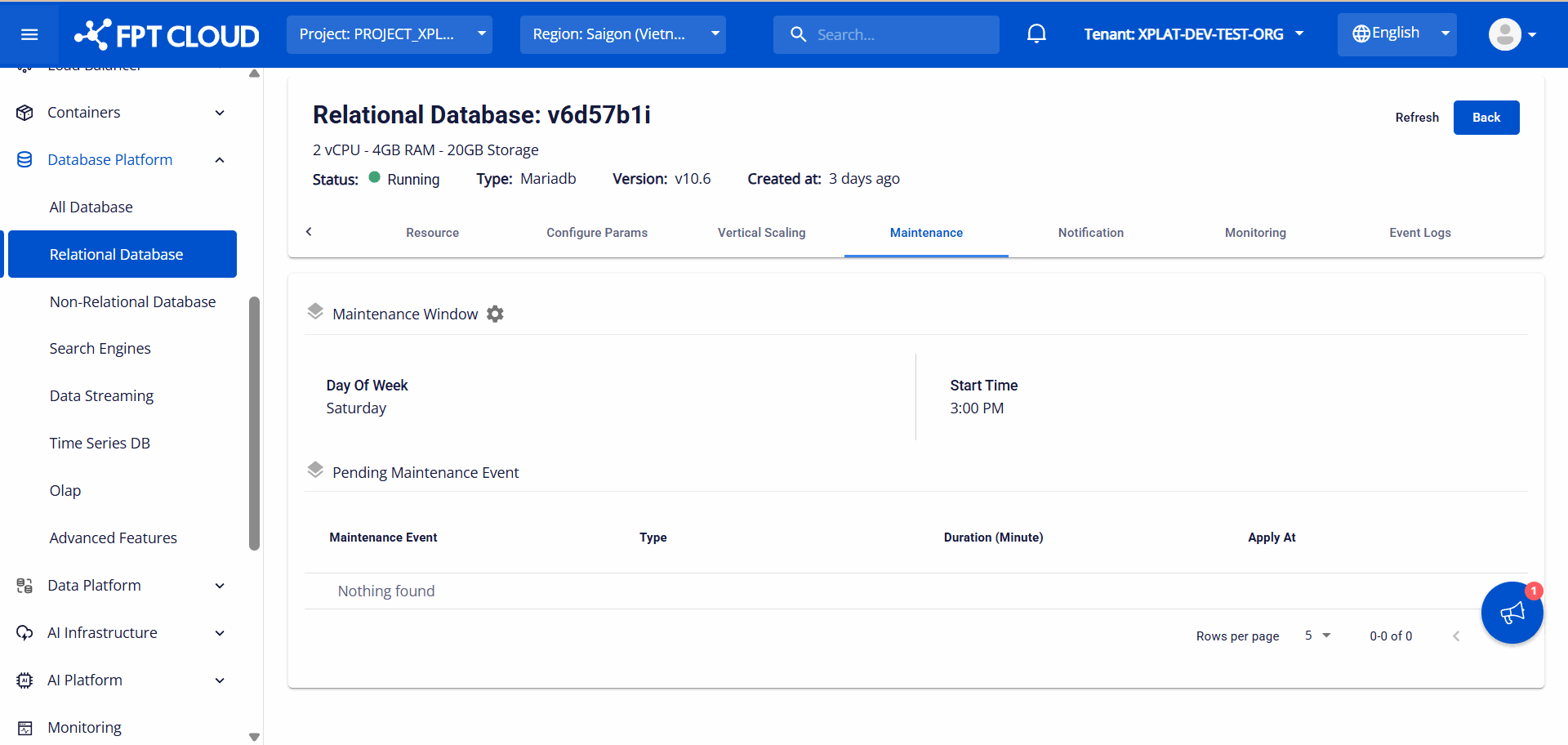Click the Search input field
Image resolution: width=1568 pixels, height=745 pixels.
coord(898,34)
